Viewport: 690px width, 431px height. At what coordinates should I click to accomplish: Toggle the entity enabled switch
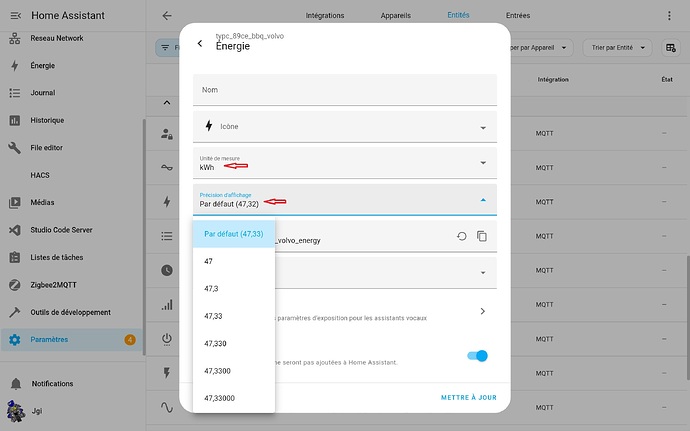pyautogui.click(x=477, y=356)
